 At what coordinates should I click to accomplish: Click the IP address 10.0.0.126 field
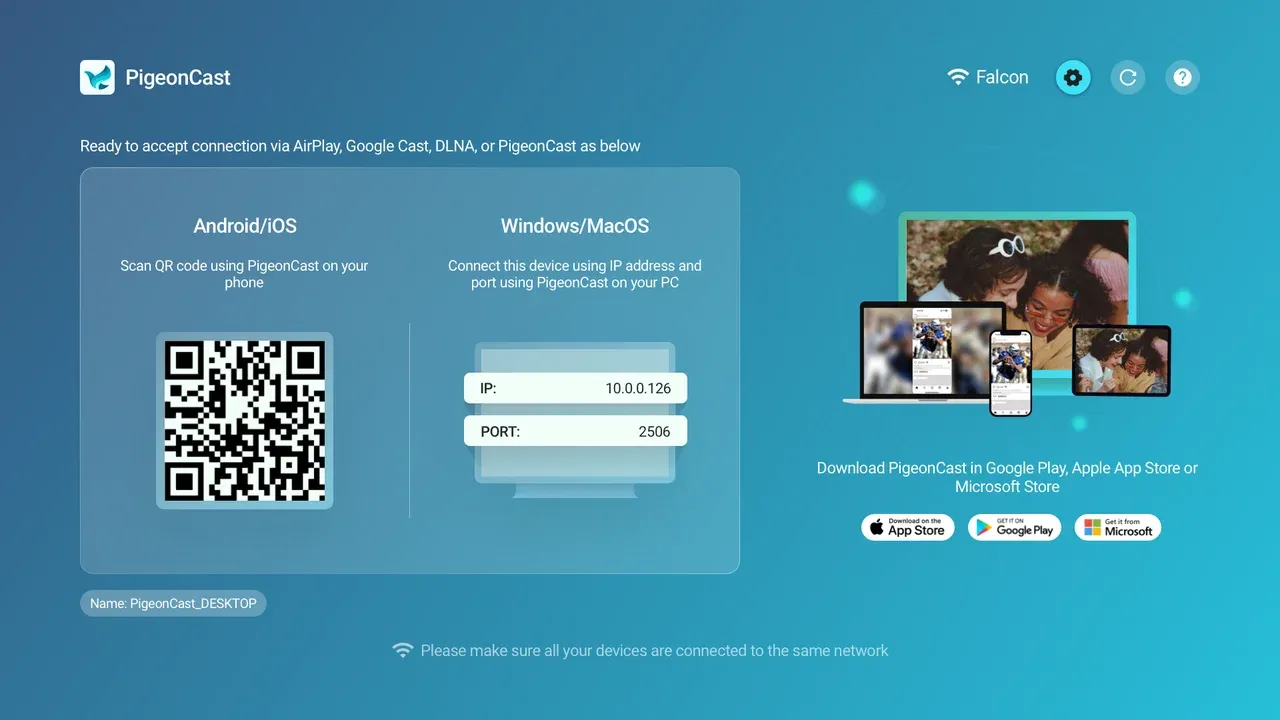point(575,388)
